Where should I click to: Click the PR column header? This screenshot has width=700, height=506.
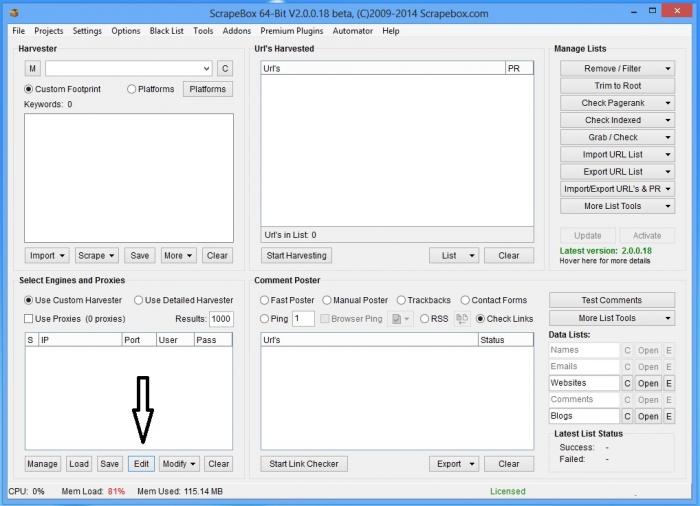click(519, 68)
